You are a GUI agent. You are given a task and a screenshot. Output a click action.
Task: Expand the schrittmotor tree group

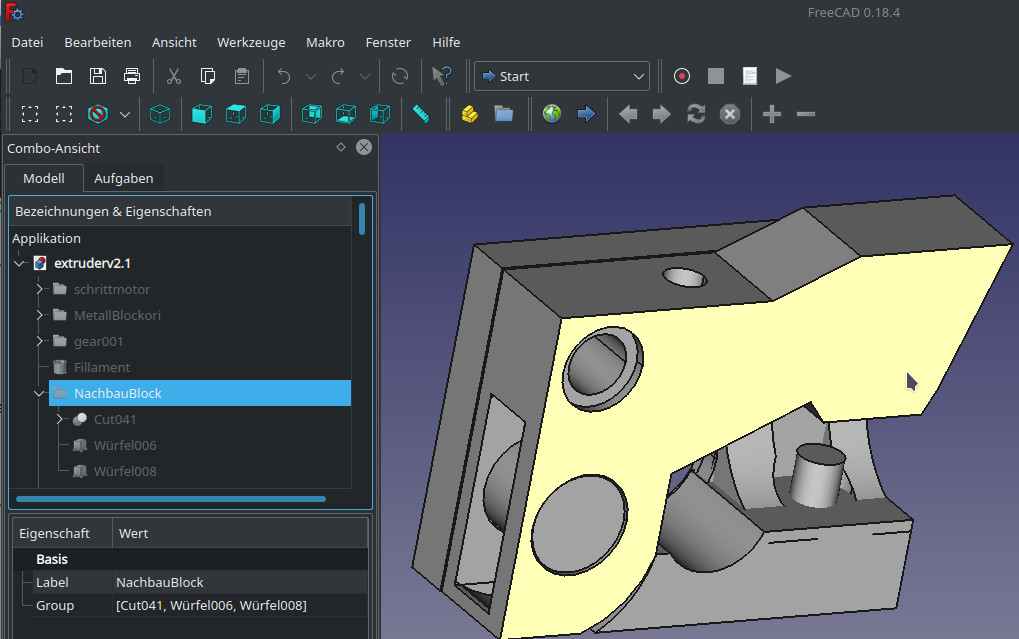pyautogui.click(x=40, y=289)
